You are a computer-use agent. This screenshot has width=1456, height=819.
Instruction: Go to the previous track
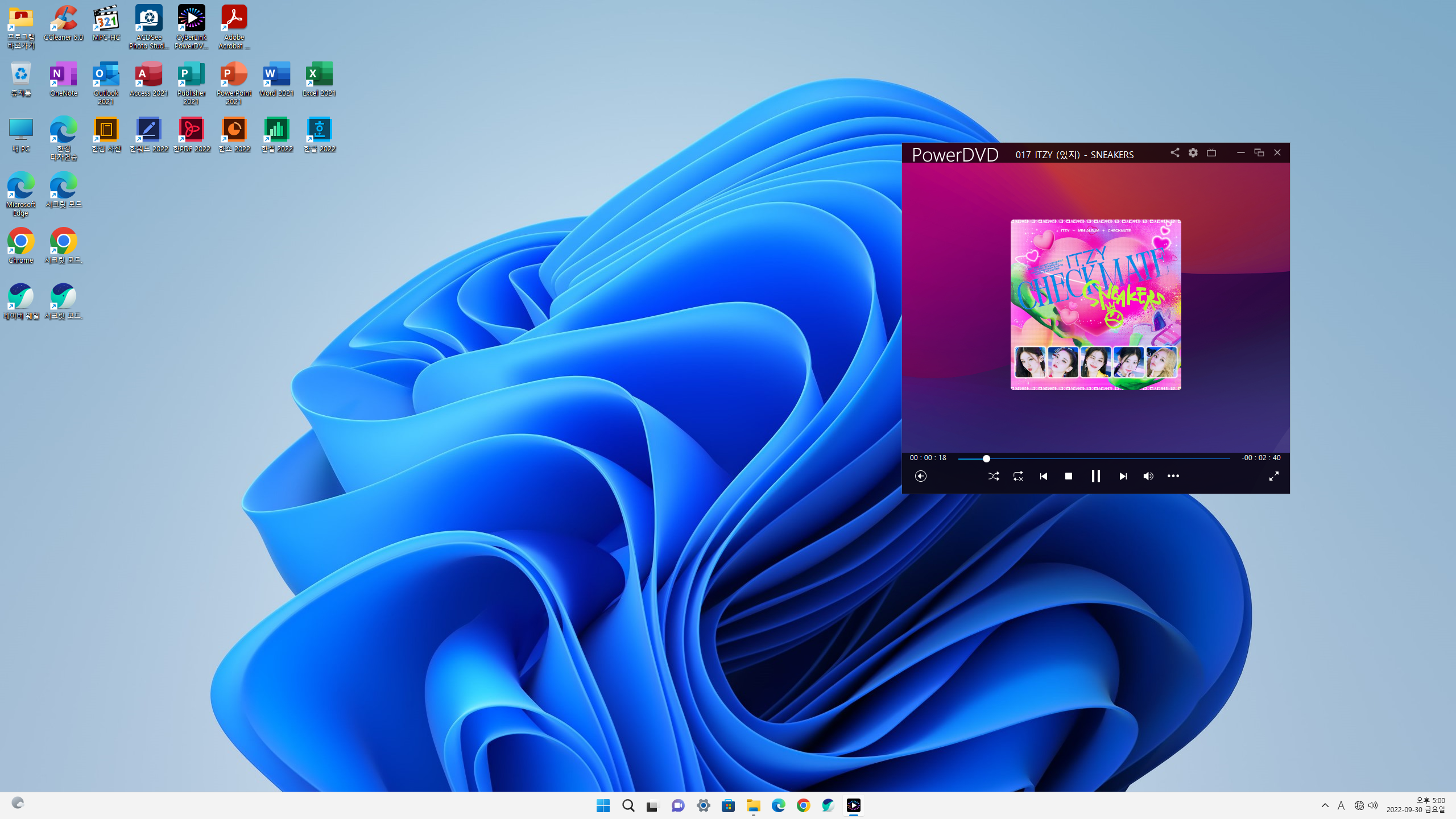[x=1043, y=476]
